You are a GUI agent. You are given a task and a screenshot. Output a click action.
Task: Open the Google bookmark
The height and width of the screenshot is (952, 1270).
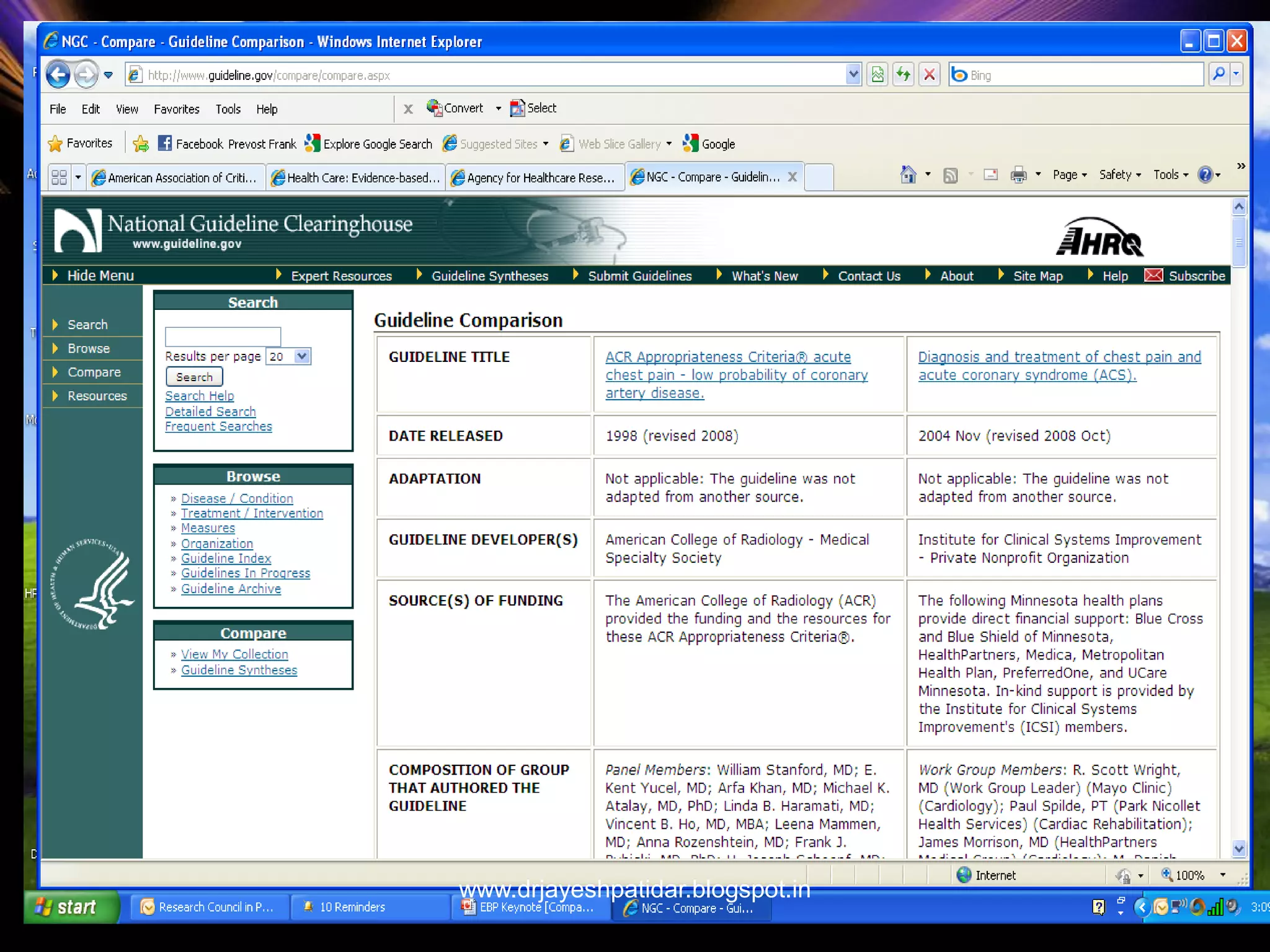click(x=709, y=144)
